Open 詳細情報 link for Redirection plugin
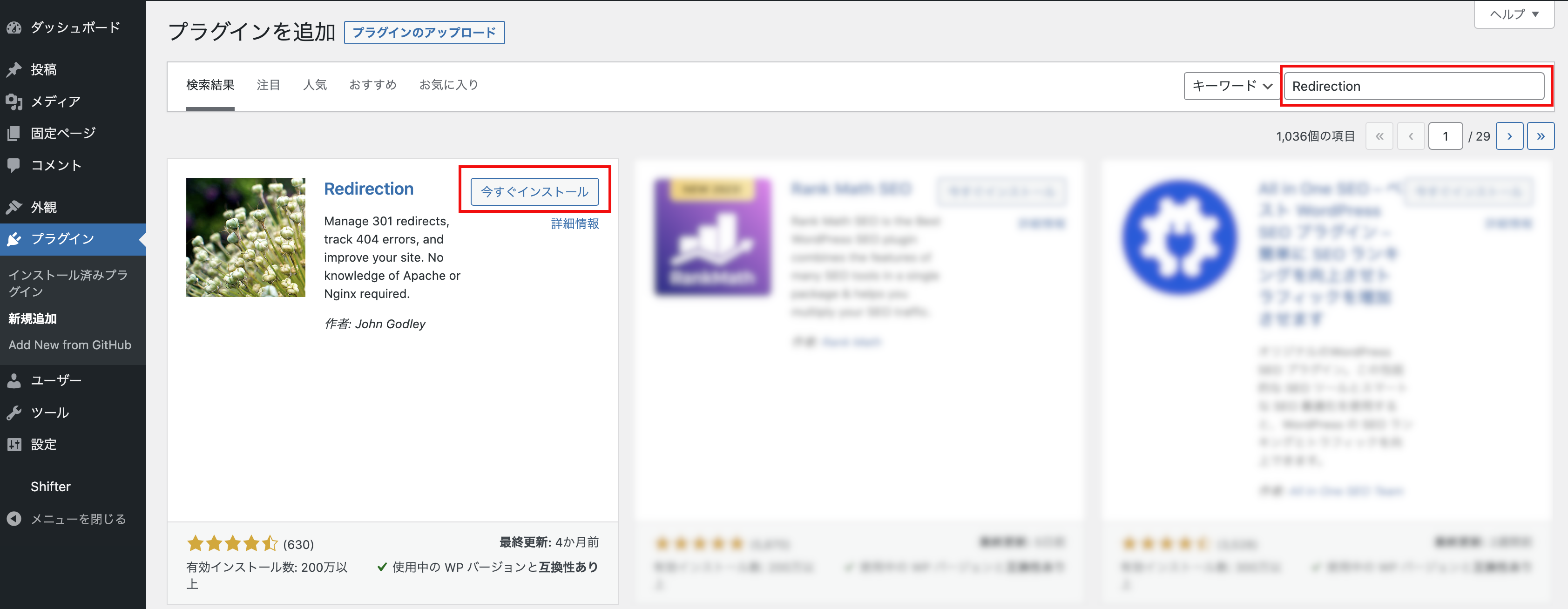 pyautogui.click(x=574, y=223)
